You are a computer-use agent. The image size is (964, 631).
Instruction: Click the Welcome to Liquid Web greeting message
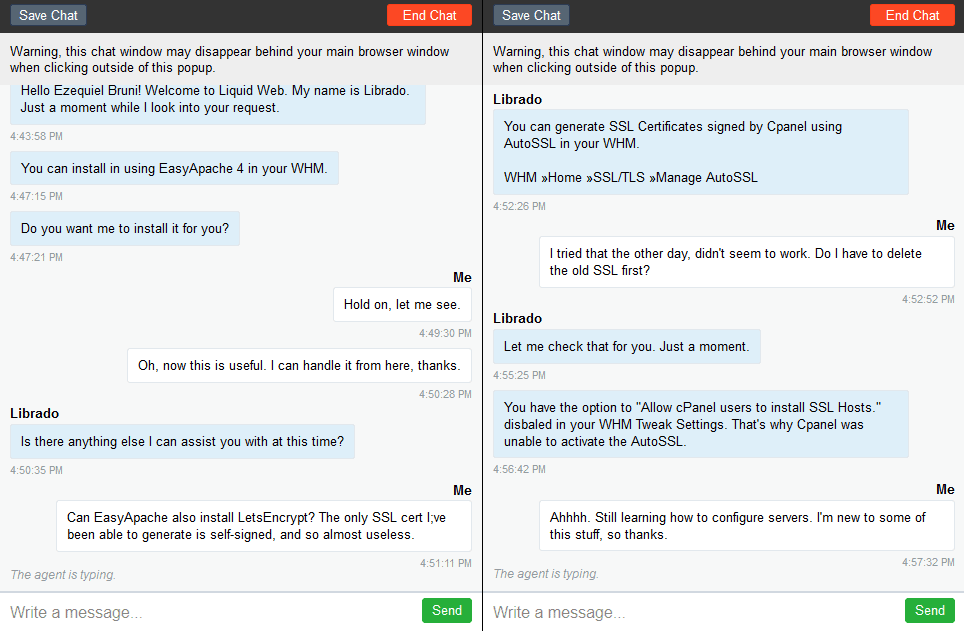(x=218, y=103)
